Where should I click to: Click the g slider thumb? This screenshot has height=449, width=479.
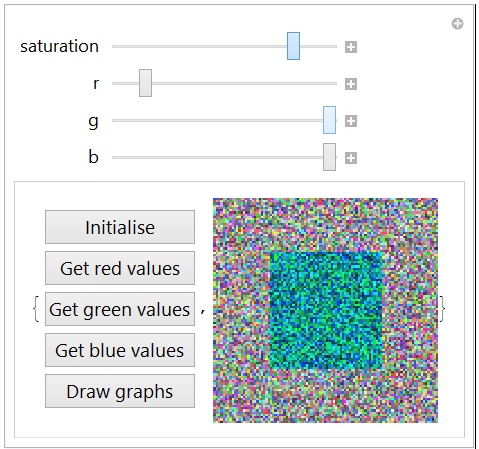(x=329, y=120)
